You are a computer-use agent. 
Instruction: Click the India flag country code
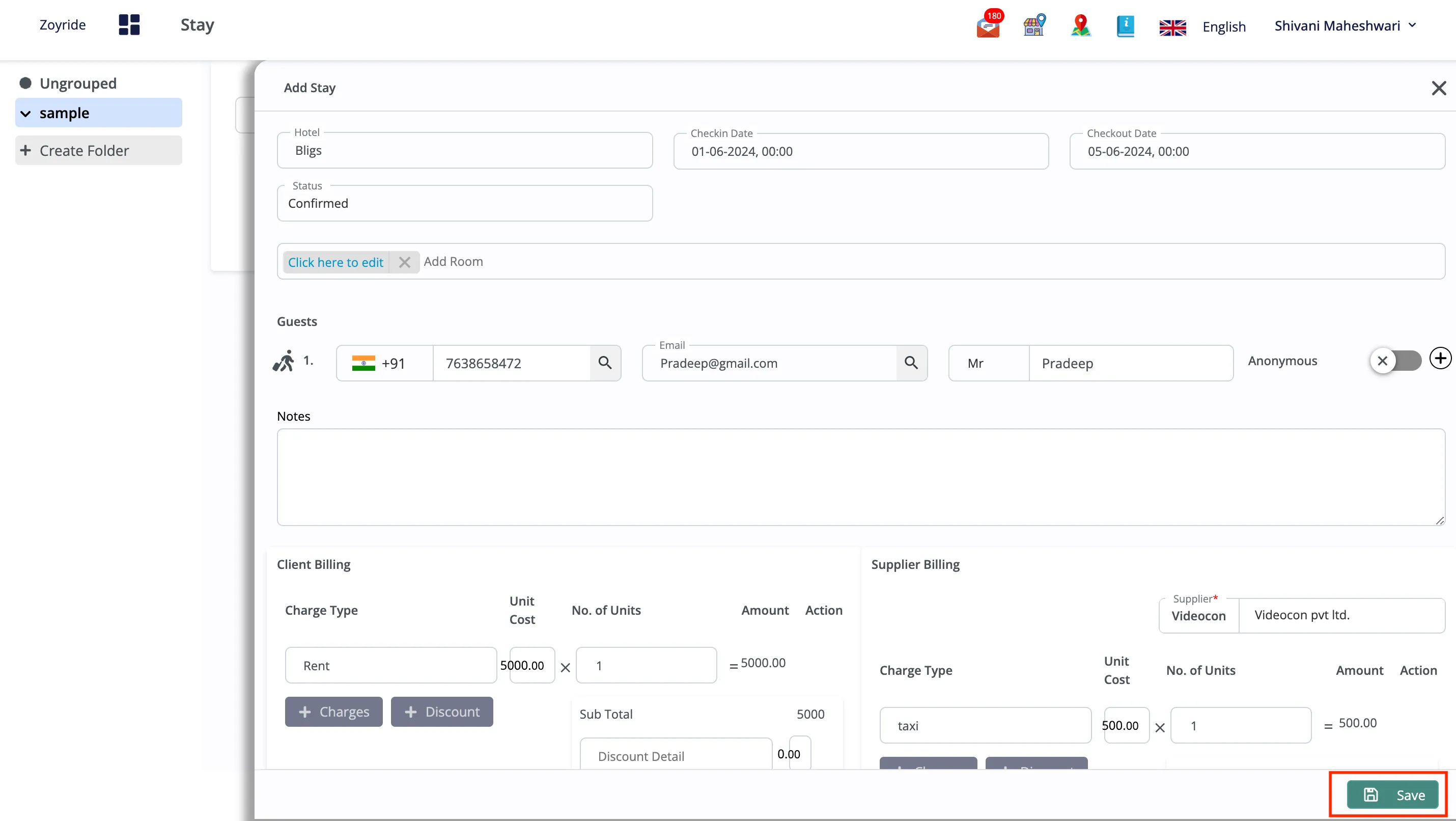(x=363, y=363)
